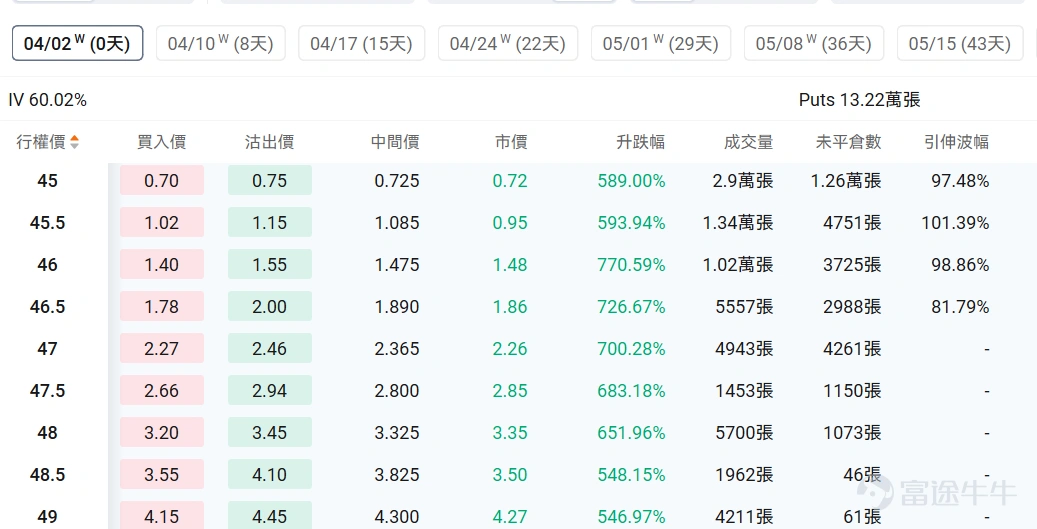Select strike price 45 row label
The height and width of the screenshot is (529, 1037).
click(x=48, y=181)
